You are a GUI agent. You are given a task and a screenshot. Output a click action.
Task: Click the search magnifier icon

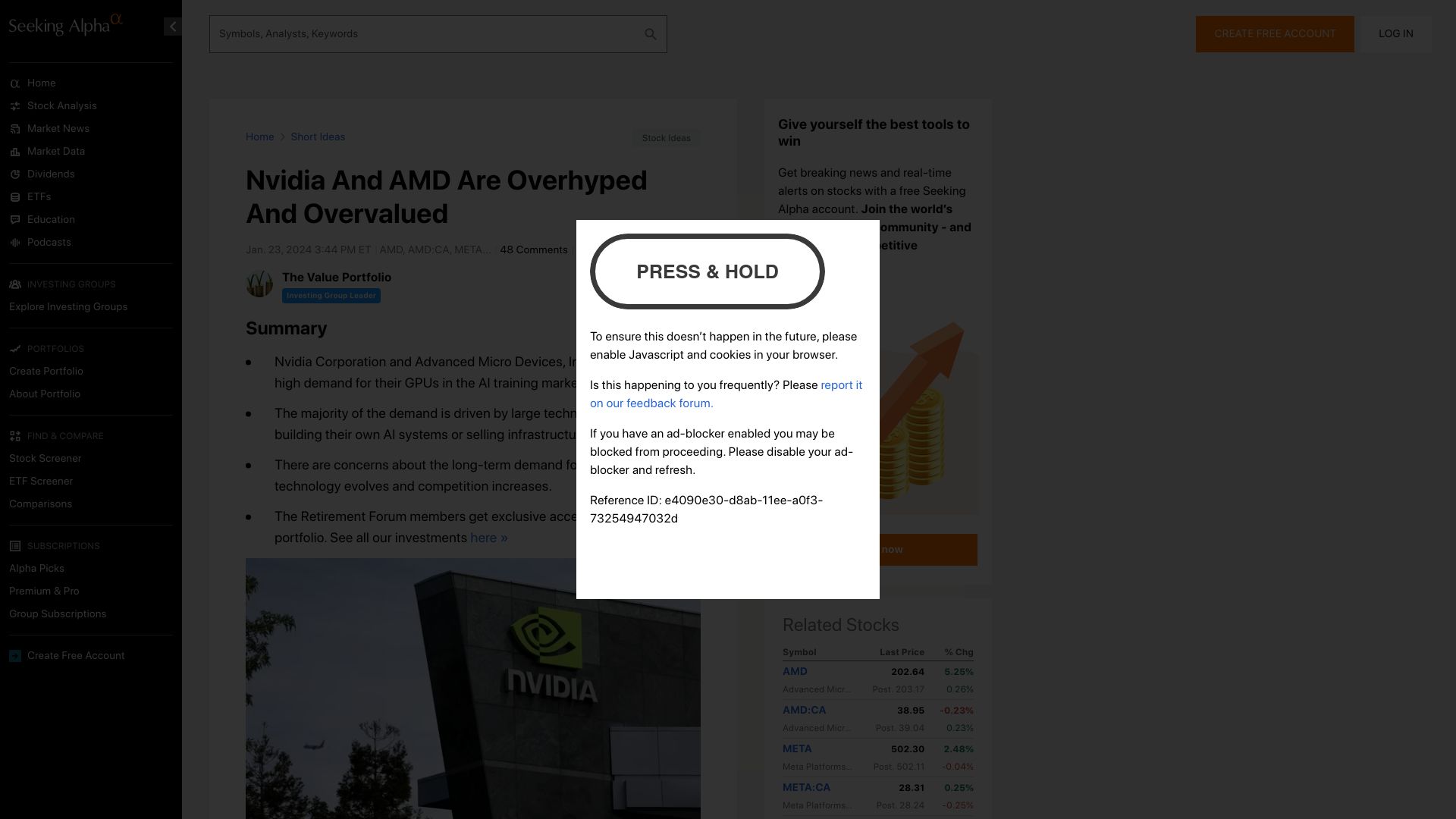tap(650, 34)
